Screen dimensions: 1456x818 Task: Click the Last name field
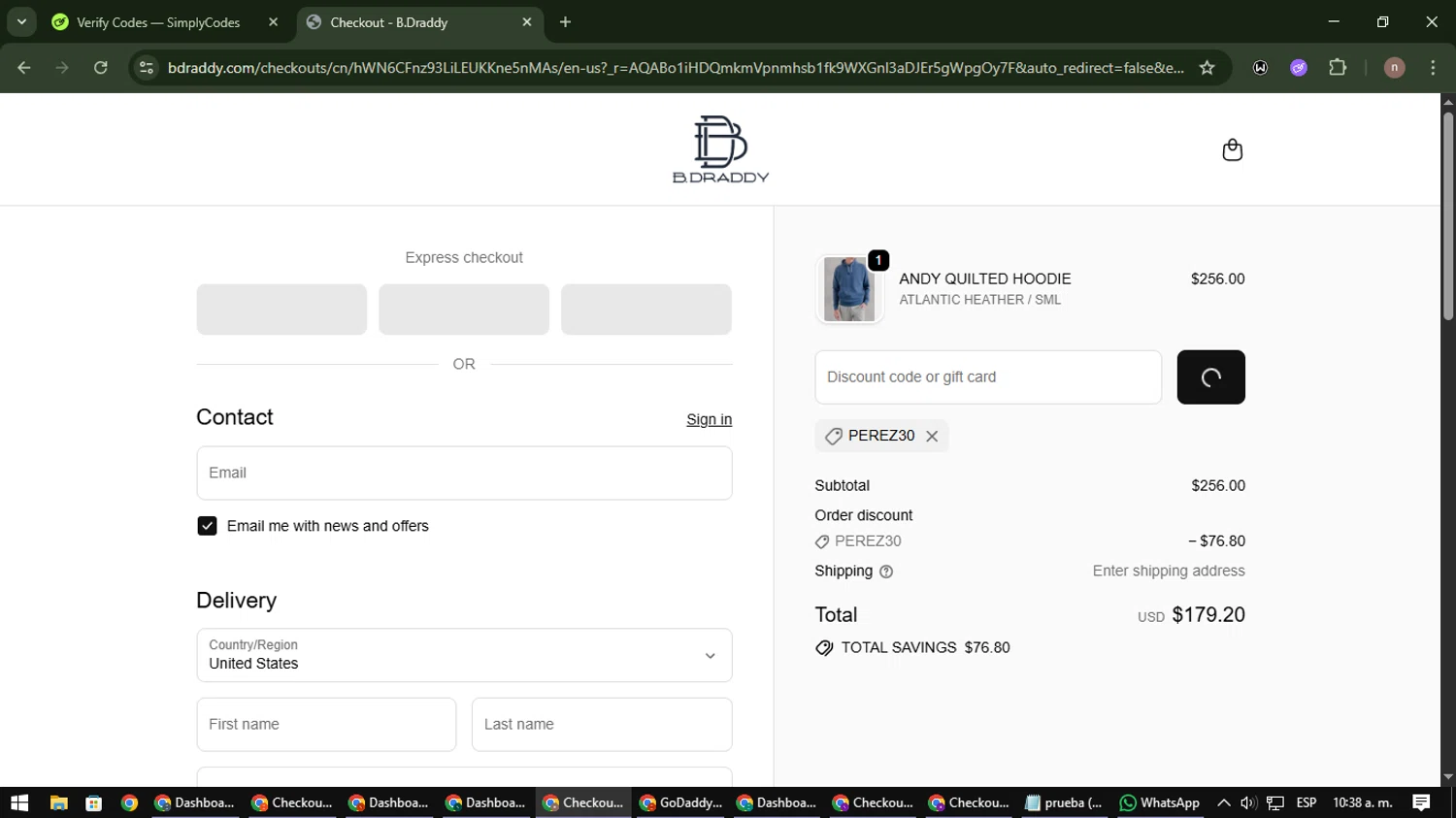[x=602, y=725]
